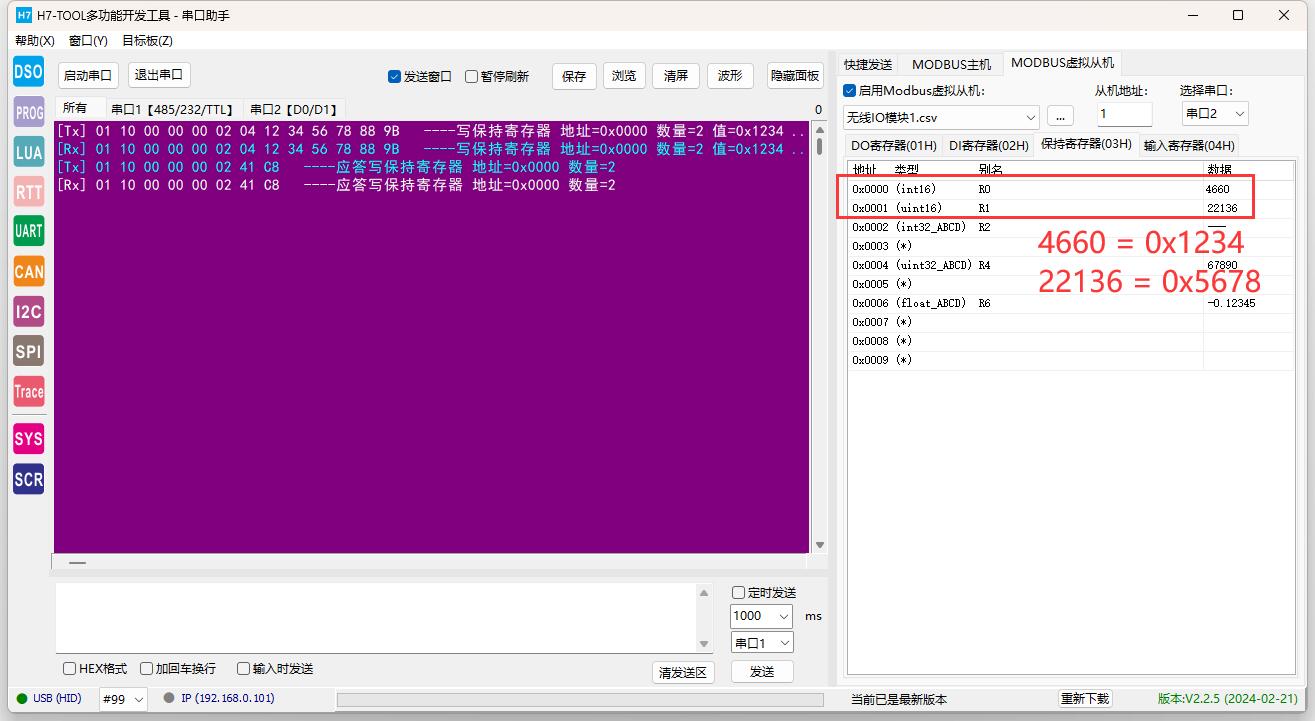
Task: Enable the 定时发送 checkbox
Action: (x=764, y=592)
